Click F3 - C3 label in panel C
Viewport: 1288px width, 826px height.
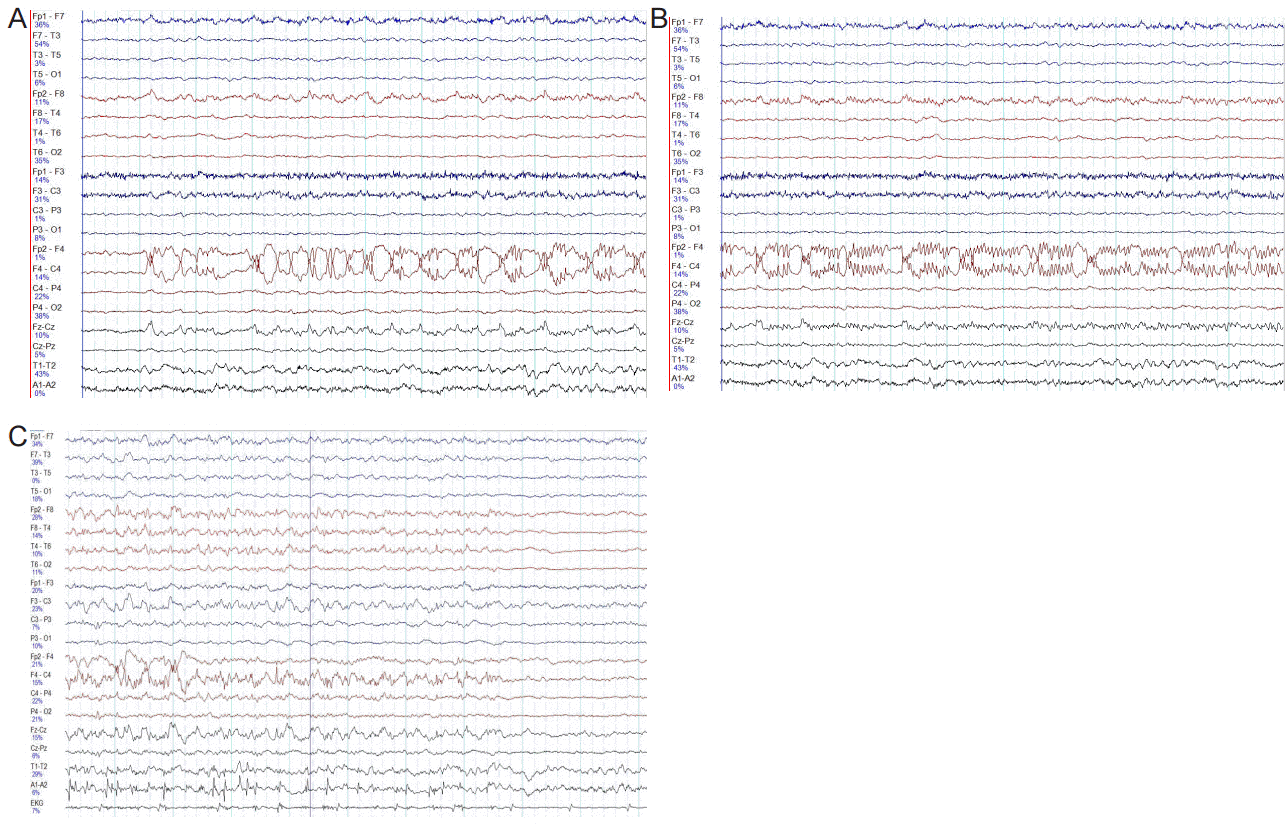pyautogui.click(x=42, y=601)
